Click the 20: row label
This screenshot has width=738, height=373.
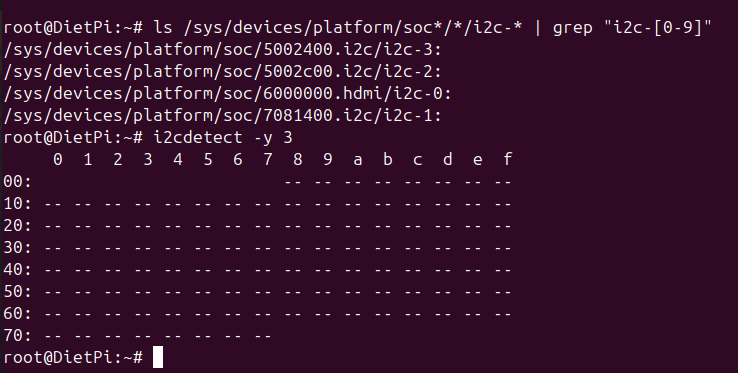coord(17,226)
